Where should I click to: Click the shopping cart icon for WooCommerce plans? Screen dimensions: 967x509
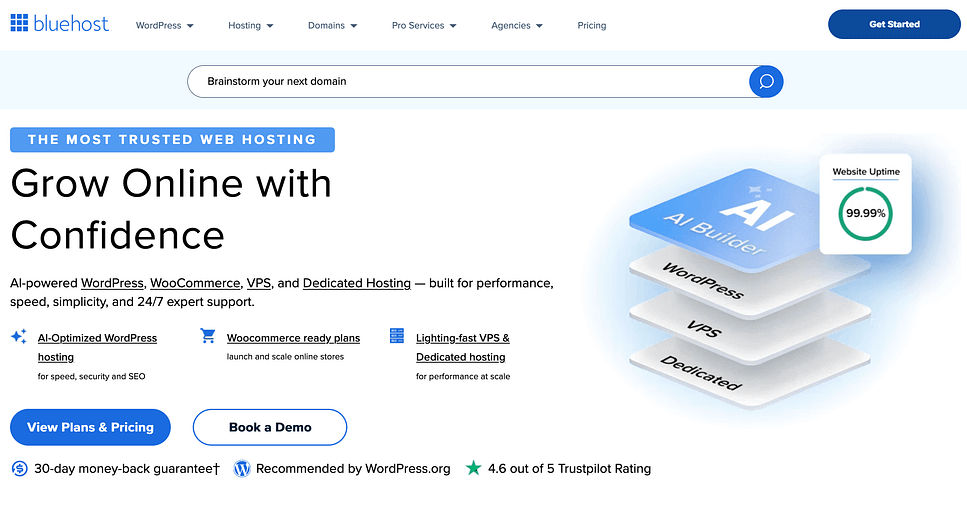[x=208, y=336]
